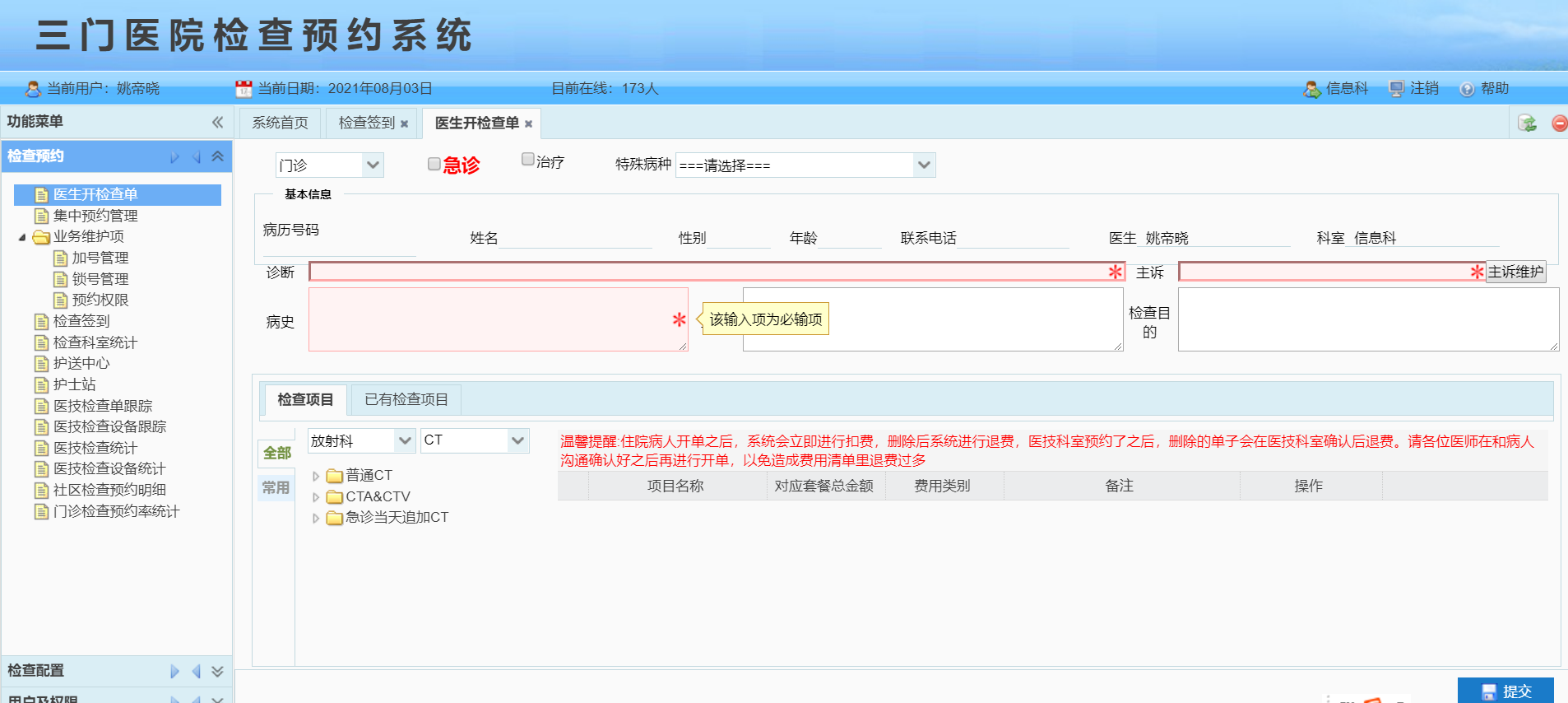The width and height of the screenshot is (1568, 703).
Task: Click the 信息科 user icon in header
Action: coord(1311,89)
